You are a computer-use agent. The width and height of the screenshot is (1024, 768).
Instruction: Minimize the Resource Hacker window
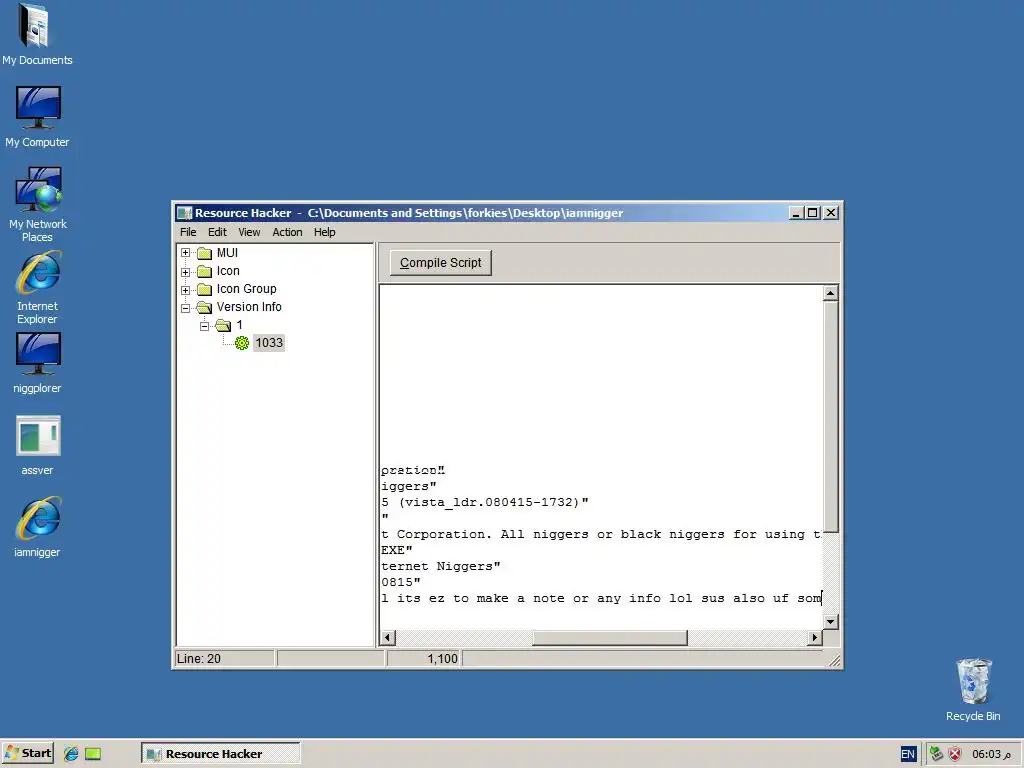pos(796,213)
